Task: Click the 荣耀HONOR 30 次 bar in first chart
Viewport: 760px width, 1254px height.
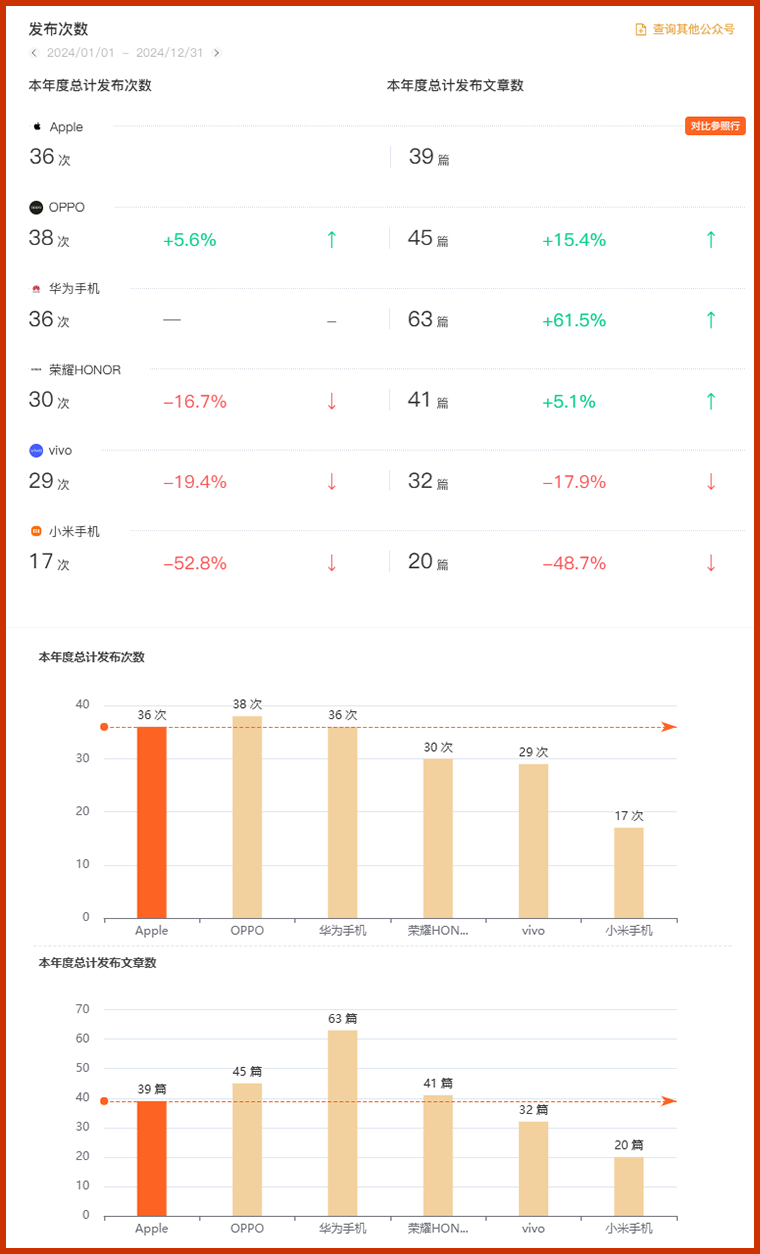Action: tap(438, 838)
